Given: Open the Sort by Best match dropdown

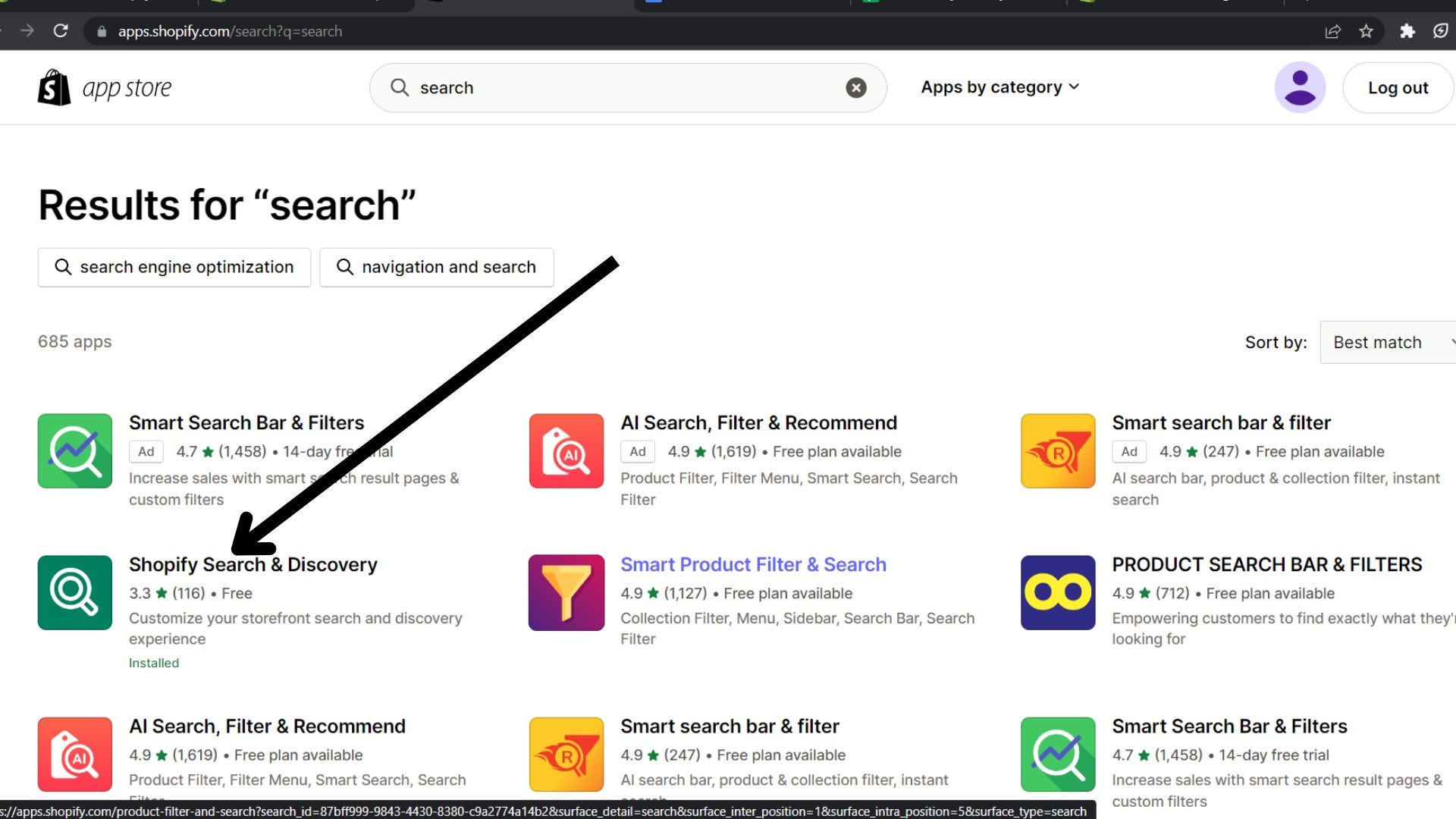Looking at the screenshot, I should coord(1388,342).
